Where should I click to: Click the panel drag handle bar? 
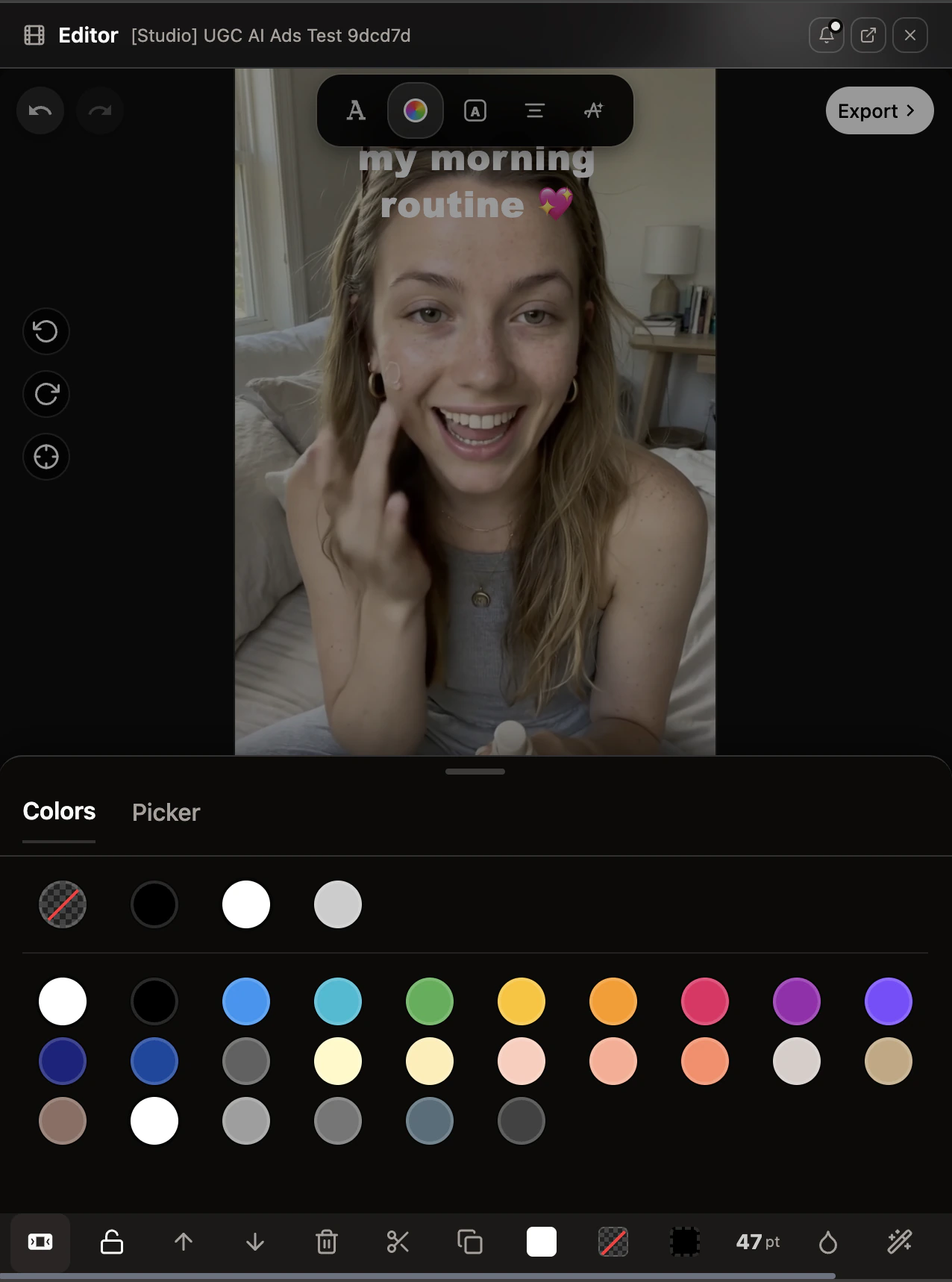(475, 772)
